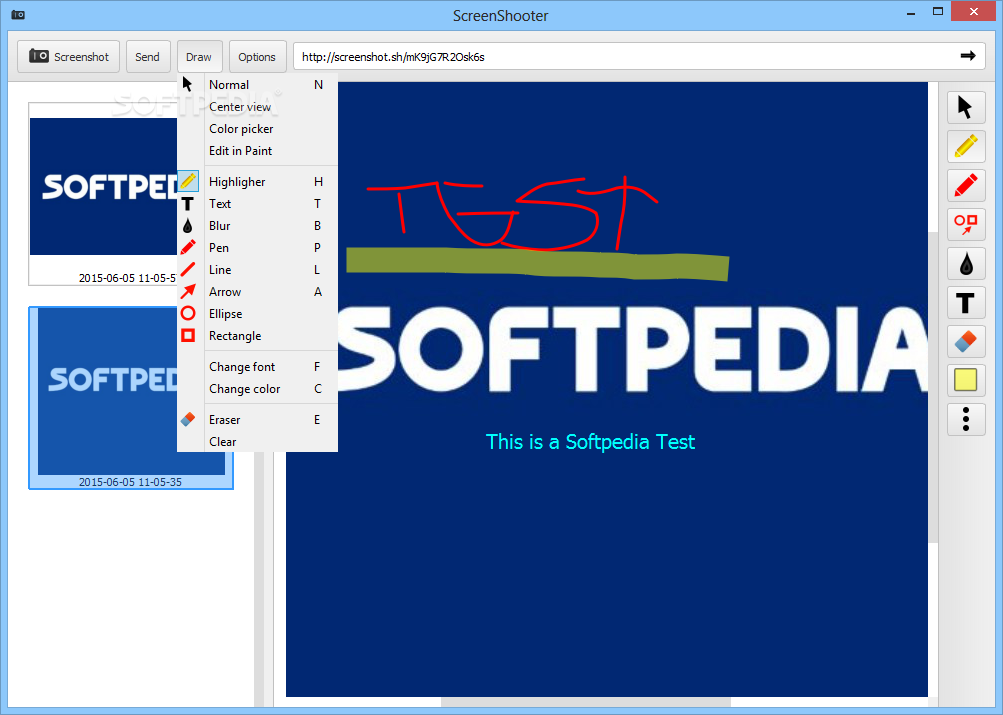Select the eraser tool in right toolbar

click(966, 342)
